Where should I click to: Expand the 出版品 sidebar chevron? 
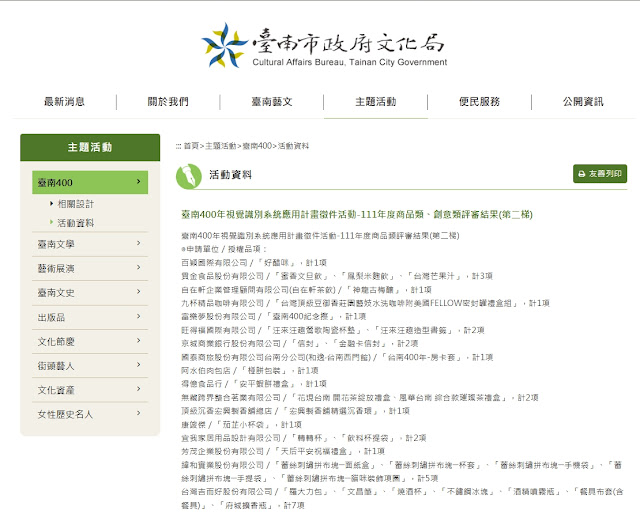[x=139, y=316]
